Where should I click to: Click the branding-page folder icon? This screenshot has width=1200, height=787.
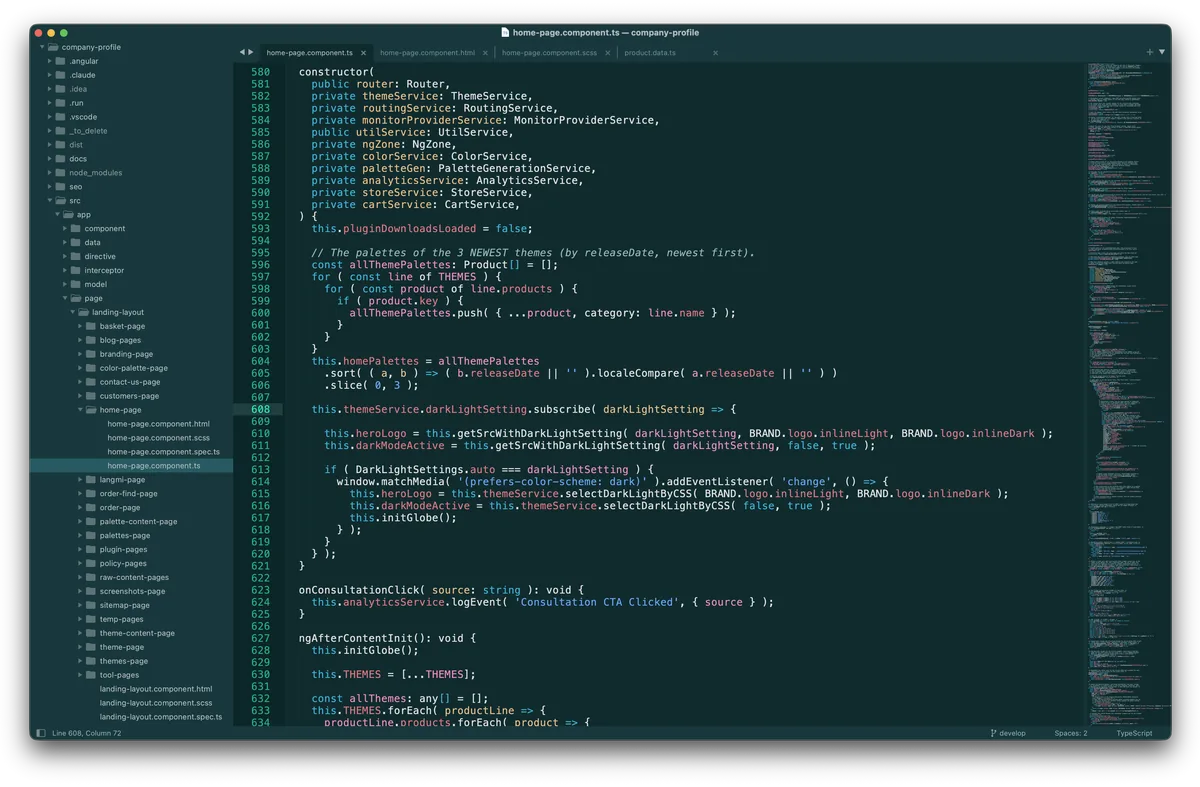[x=91, y=354]
